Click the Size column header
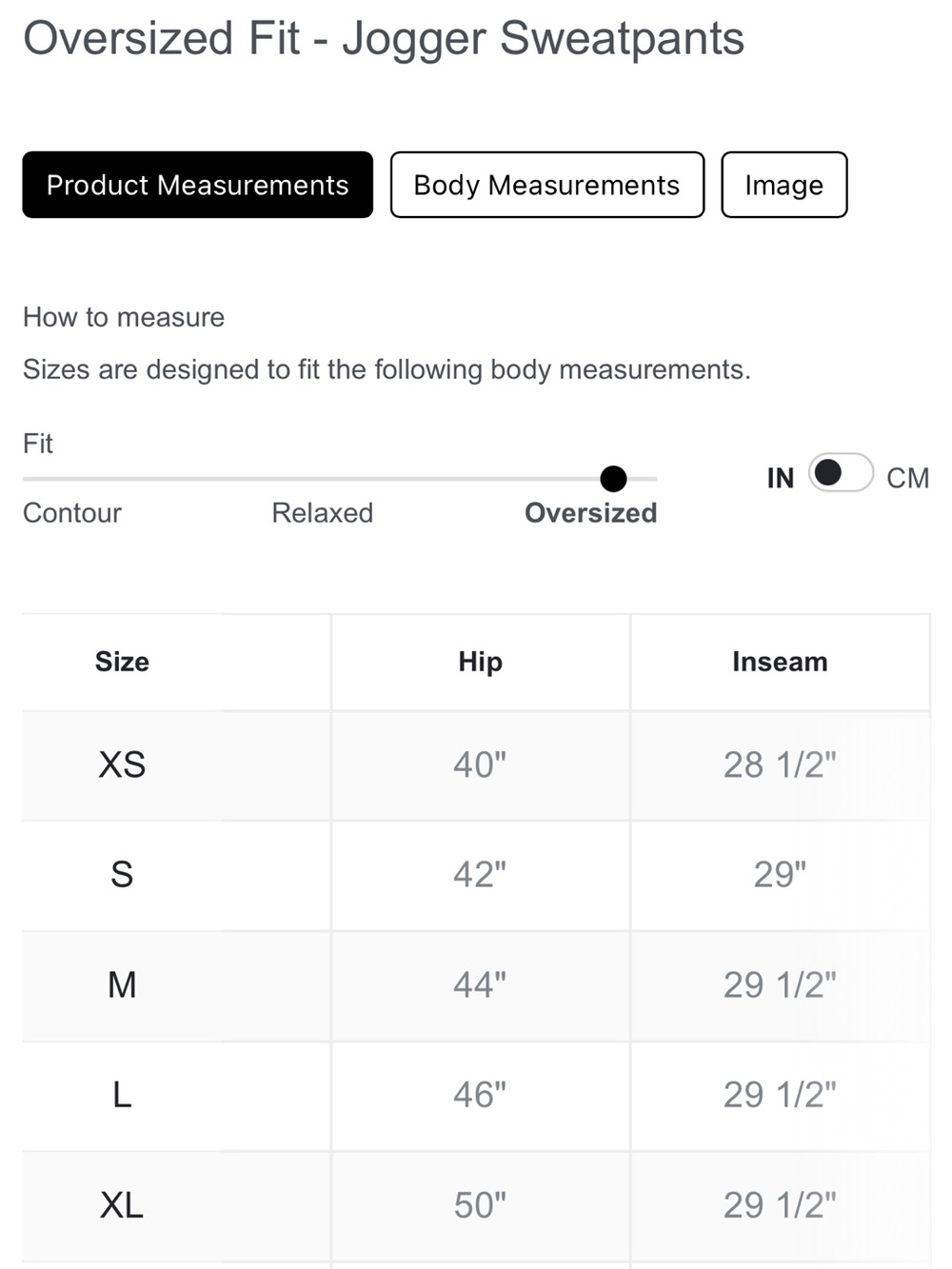952x1269 pixels. click(x=122, y=662)
